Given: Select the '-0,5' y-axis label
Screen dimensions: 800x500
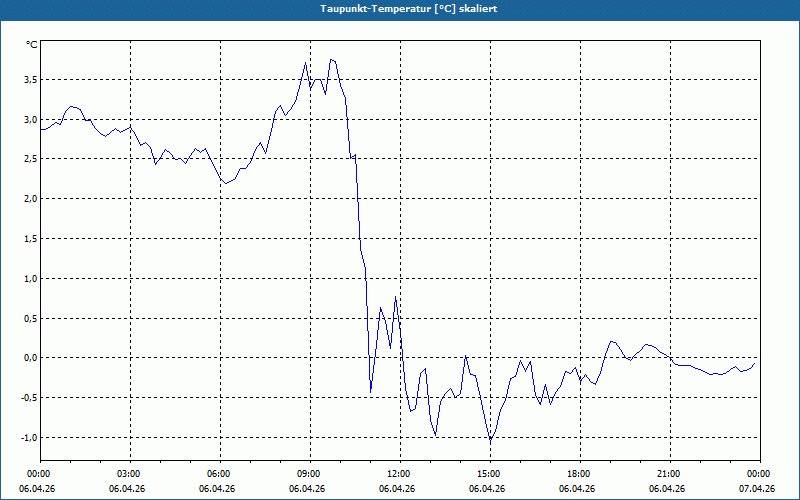Looking at the screenshot, I should tap(29, 397).
